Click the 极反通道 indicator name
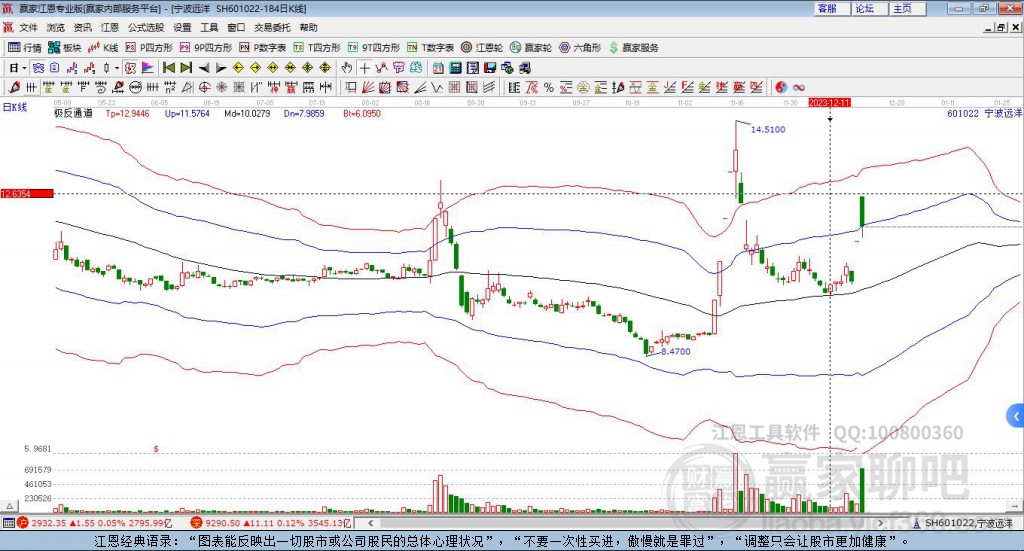Screen dimensions: 1024x551 click(73, 114)
